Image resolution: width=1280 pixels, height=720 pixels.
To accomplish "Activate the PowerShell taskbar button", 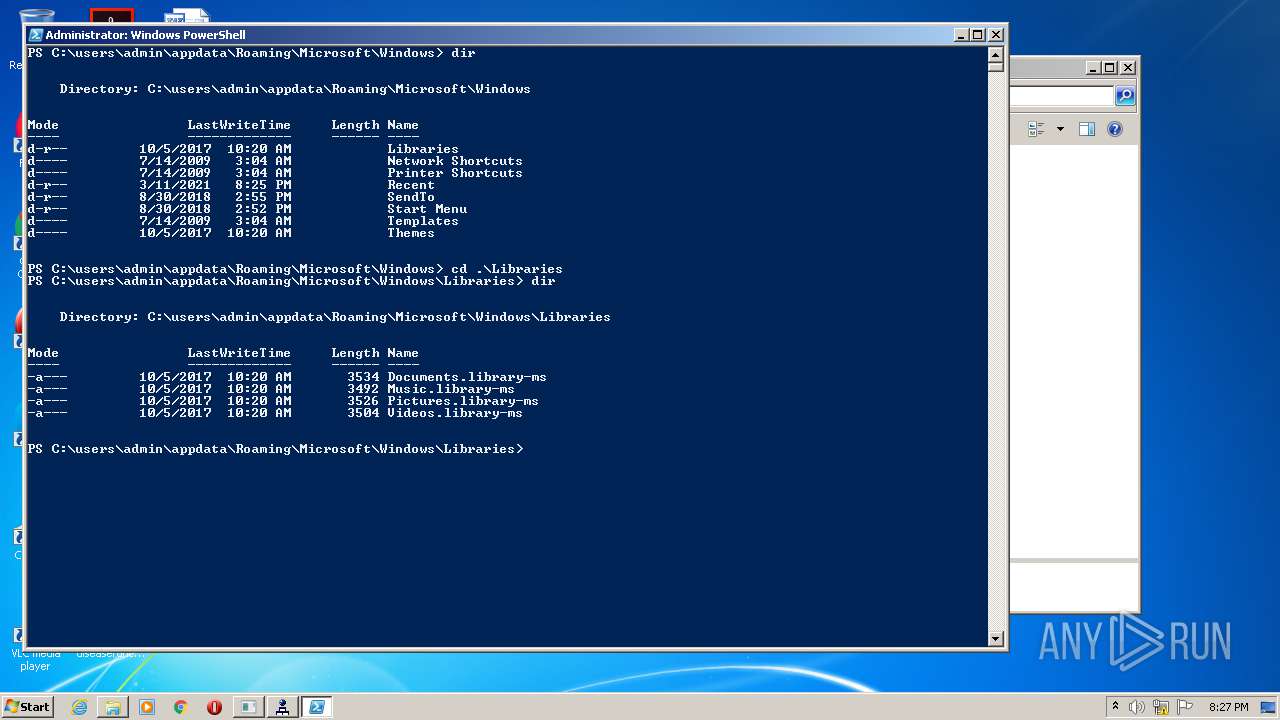I will coord(316,707).
